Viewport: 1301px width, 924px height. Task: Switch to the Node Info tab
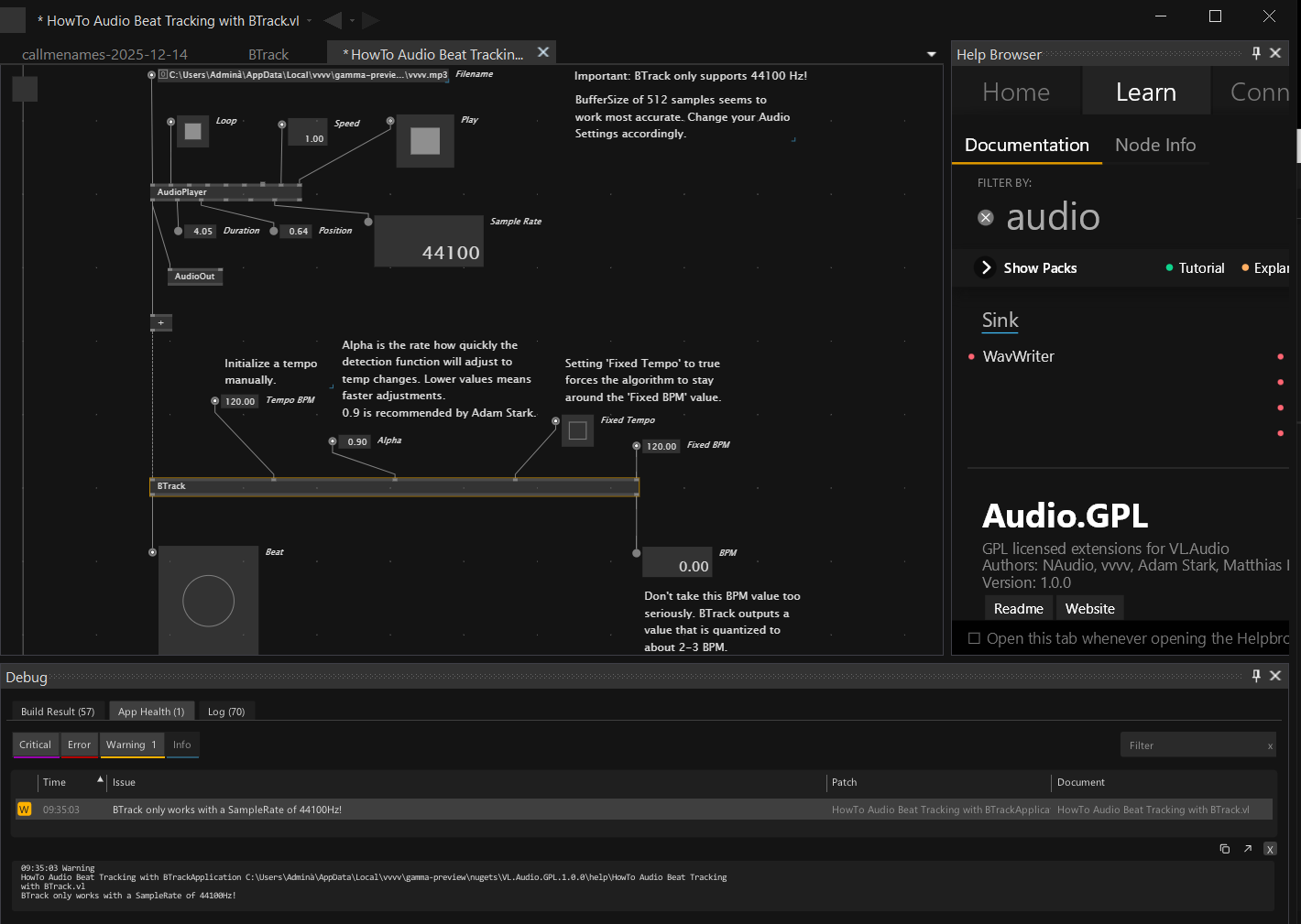pos(1154,145)
